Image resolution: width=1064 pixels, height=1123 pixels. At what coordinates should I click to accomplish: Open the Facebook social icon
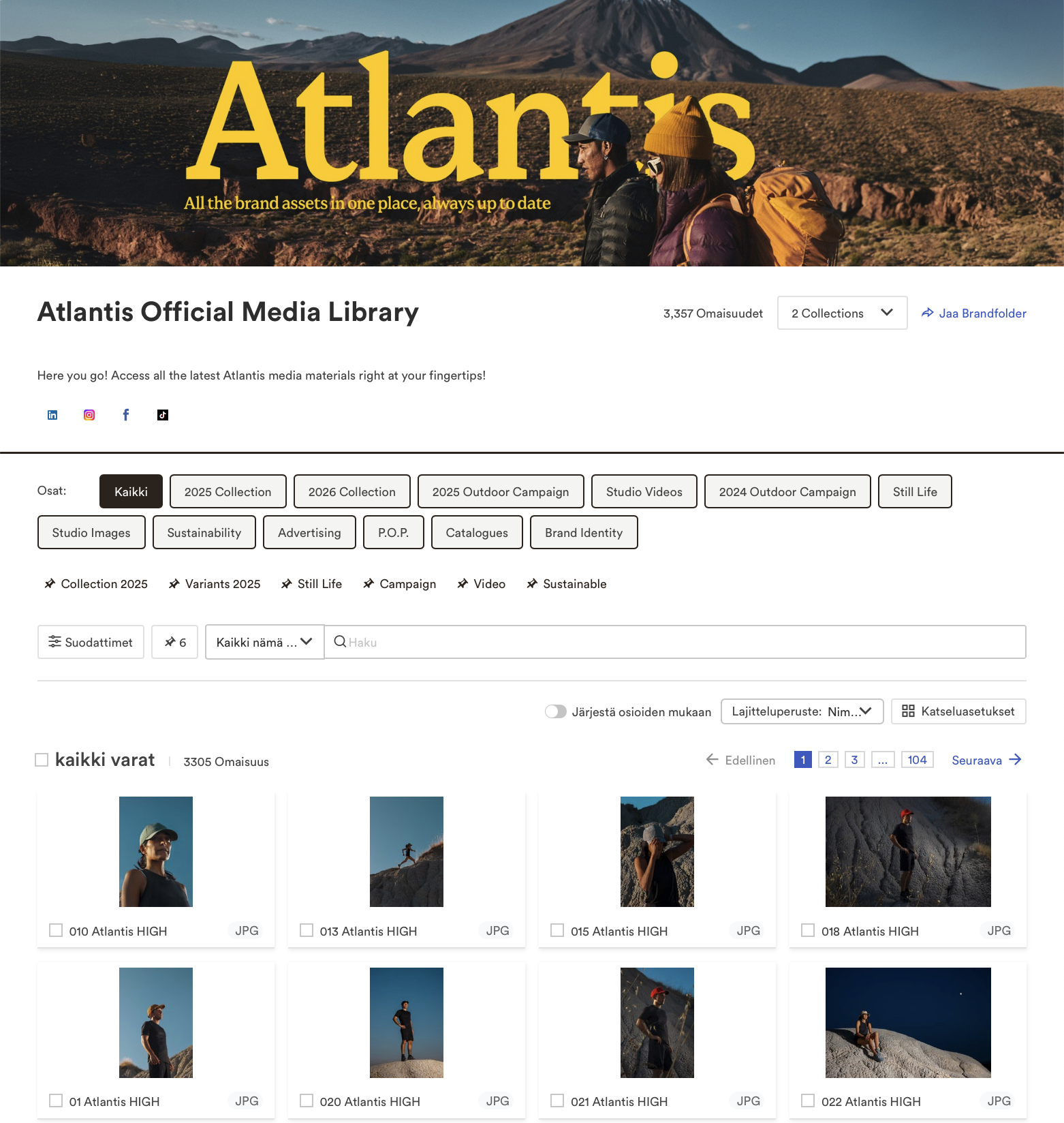pos(126,415)
